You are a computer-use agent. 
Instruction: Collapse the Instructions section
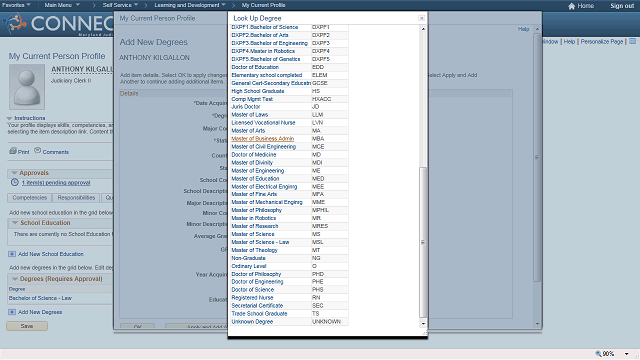9,118
